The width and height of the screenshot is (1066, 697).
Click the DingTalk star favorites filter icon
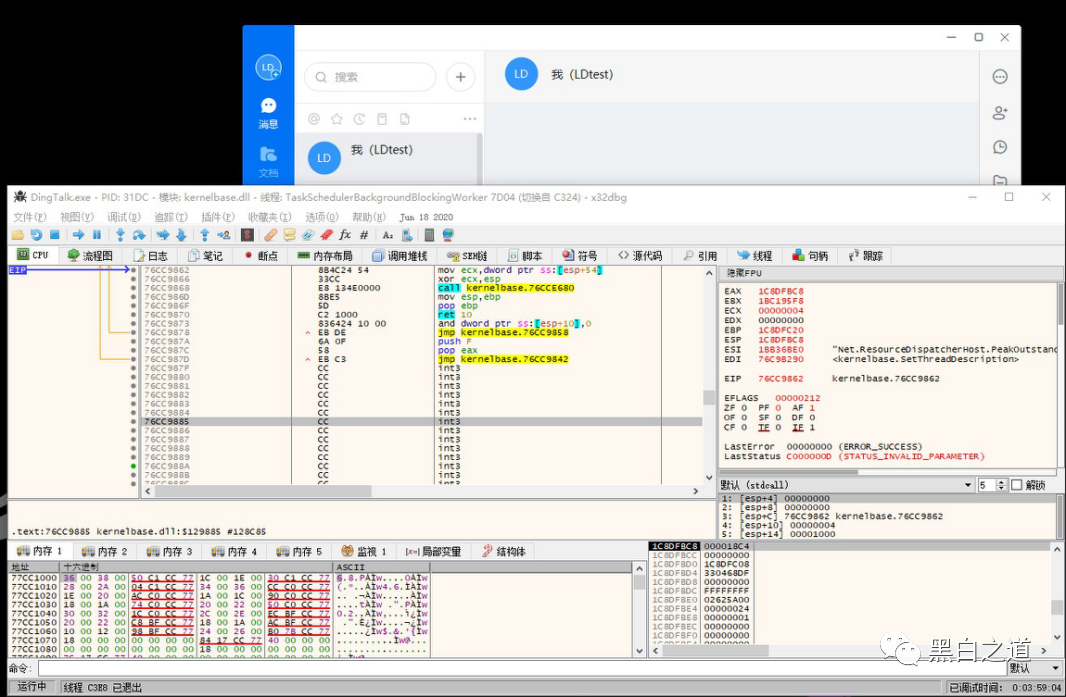[x=337, y=119]
